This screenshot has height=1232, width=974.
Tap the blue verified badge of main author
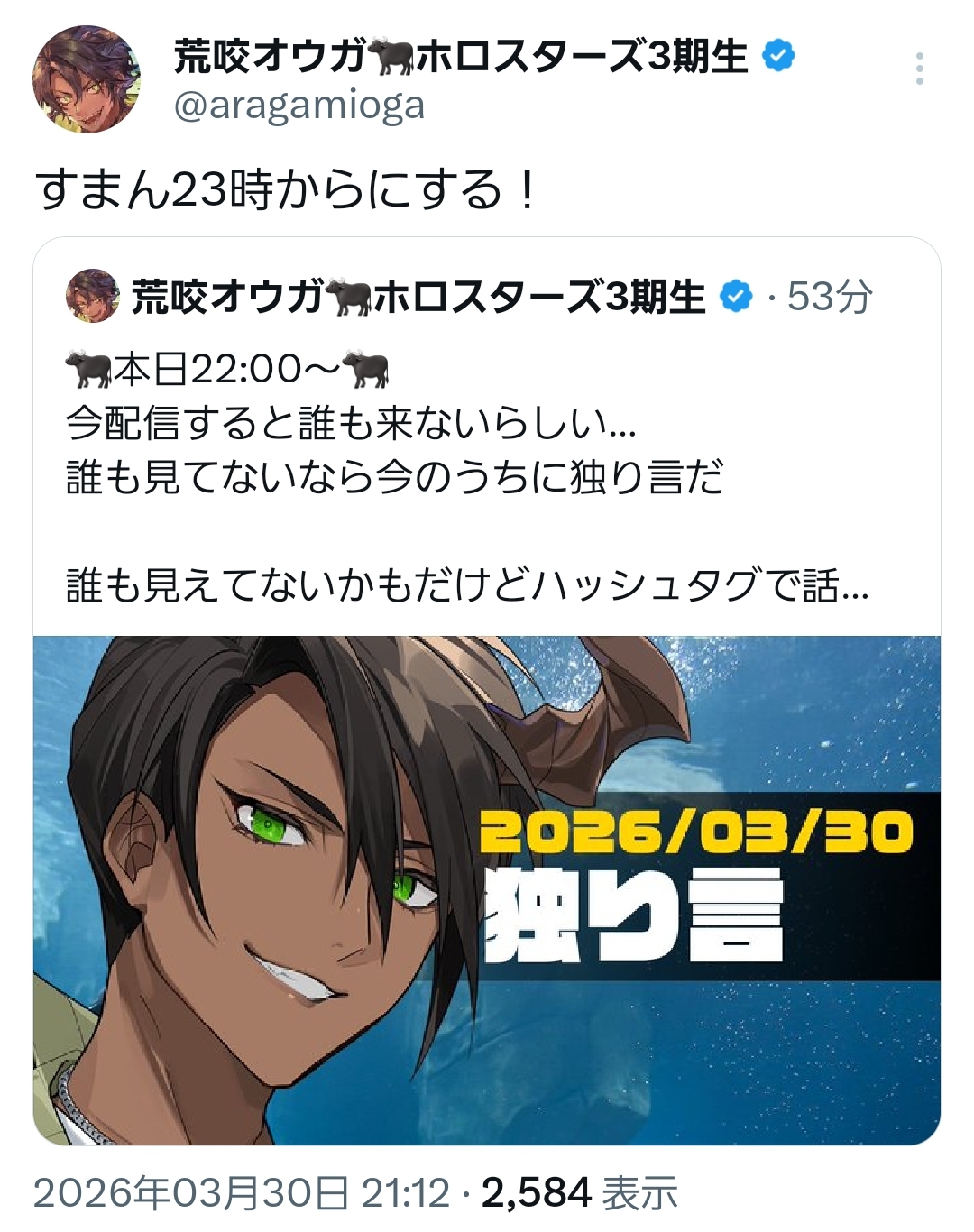[778, 57]
